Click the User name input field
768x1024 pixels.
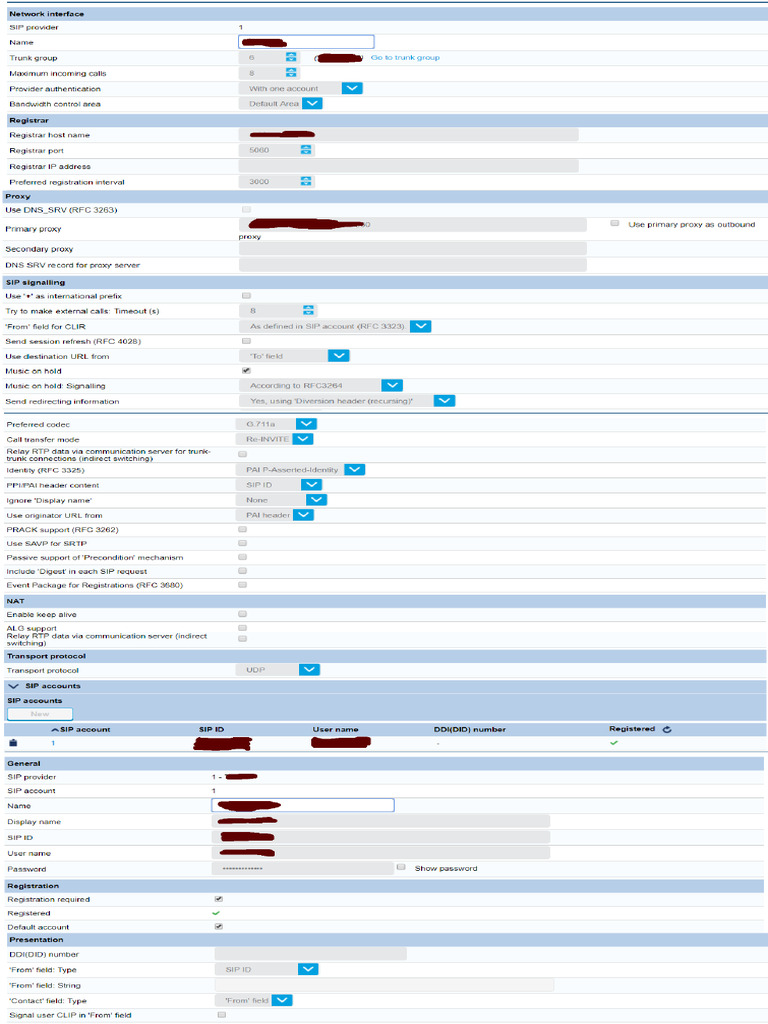(381, 853)
